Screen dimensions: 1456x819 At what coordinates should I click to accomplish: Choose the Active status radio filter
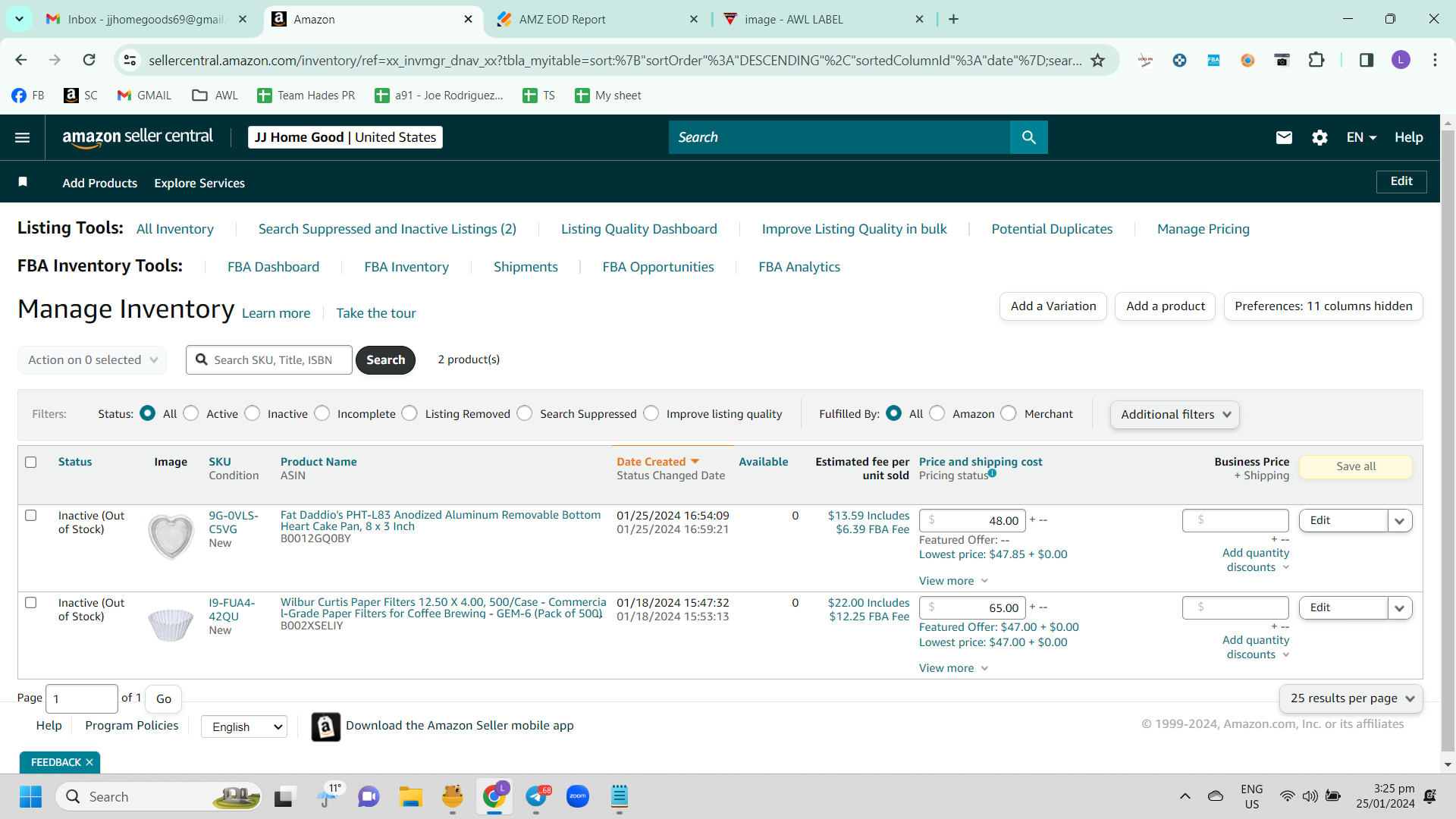pos(191,413)
